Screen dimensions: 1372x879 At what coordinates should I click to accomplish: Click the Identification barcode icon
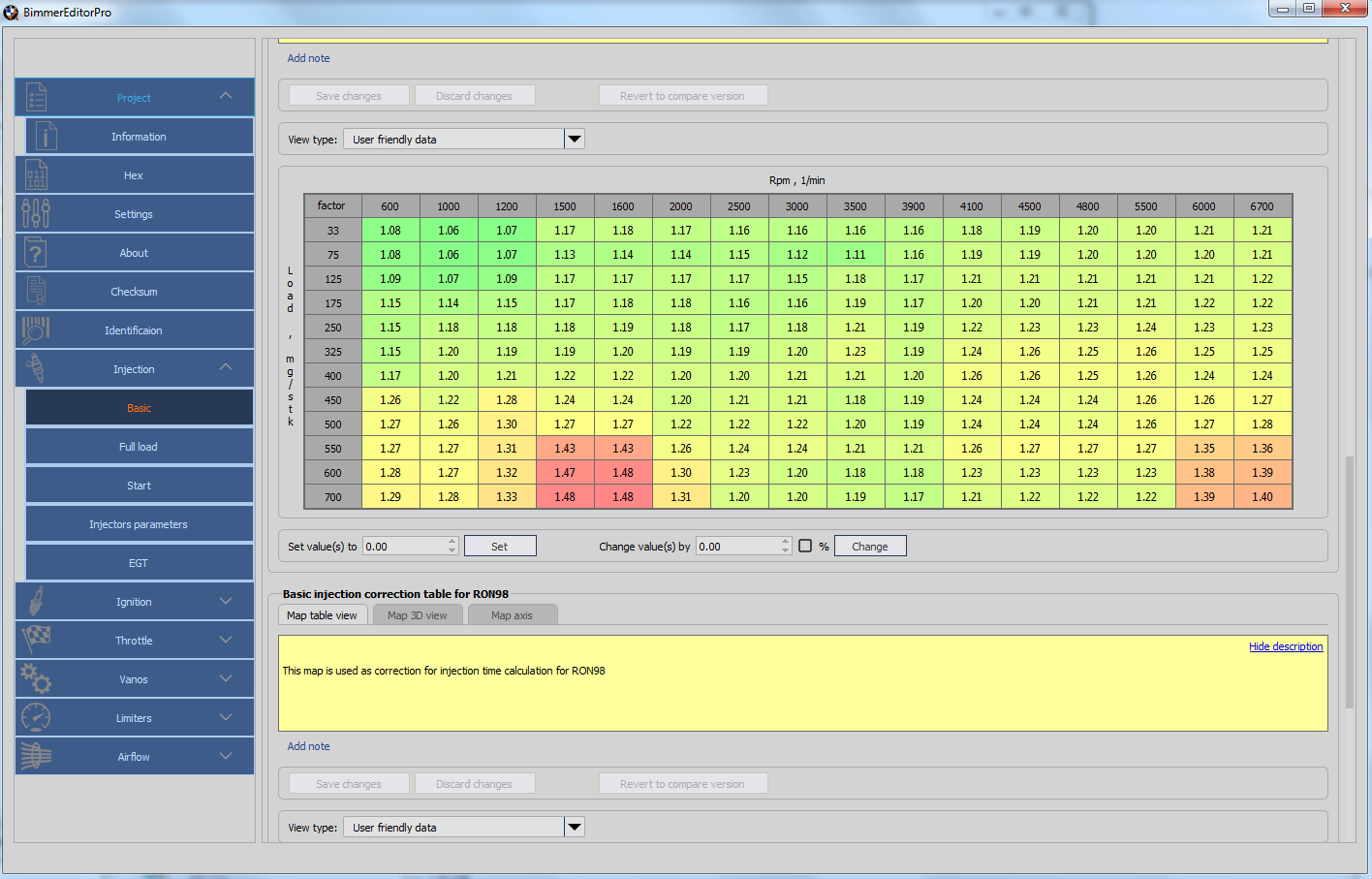[x=36, y=330]
